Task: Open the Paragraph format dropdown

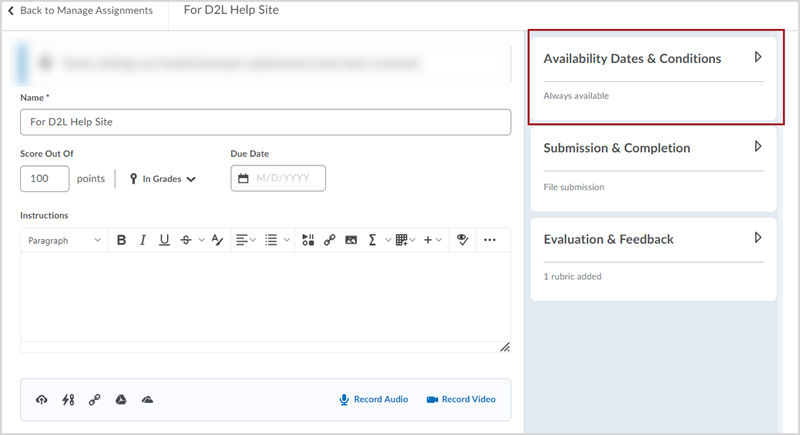Action: click(64, 240)
